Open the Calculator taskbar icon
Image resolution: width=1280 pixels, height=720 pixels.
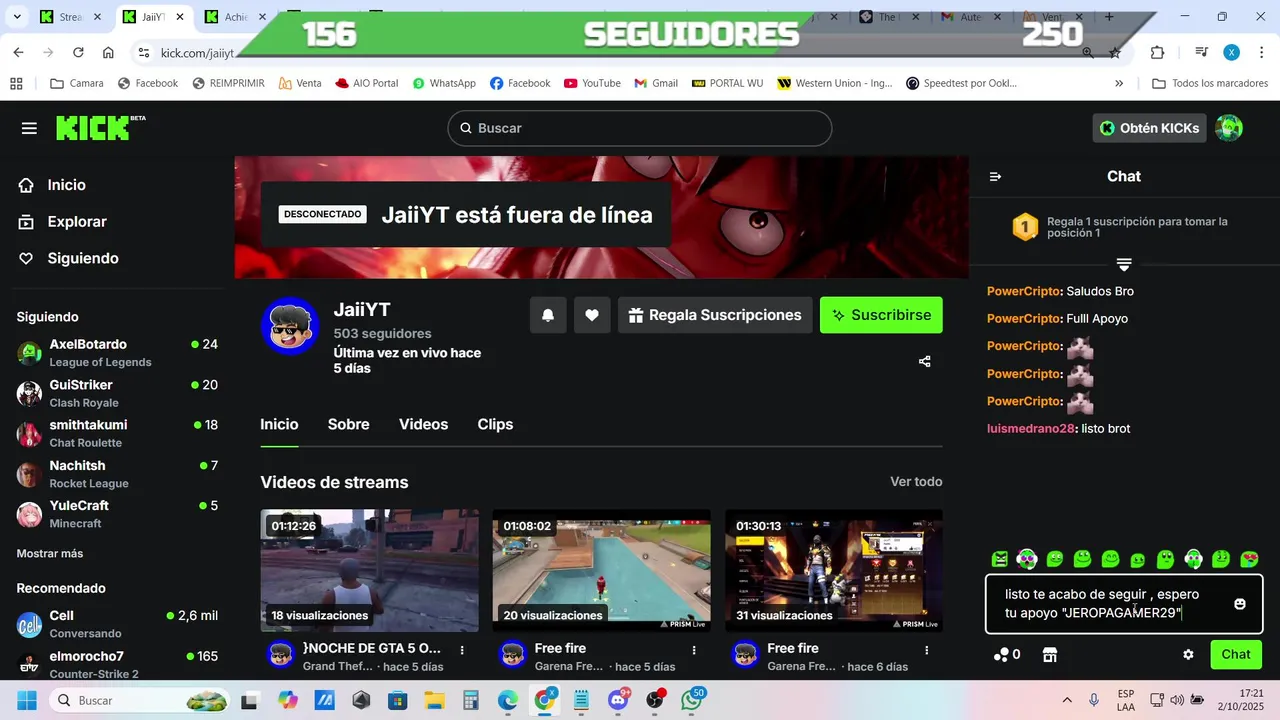click(x=471, y=700)
